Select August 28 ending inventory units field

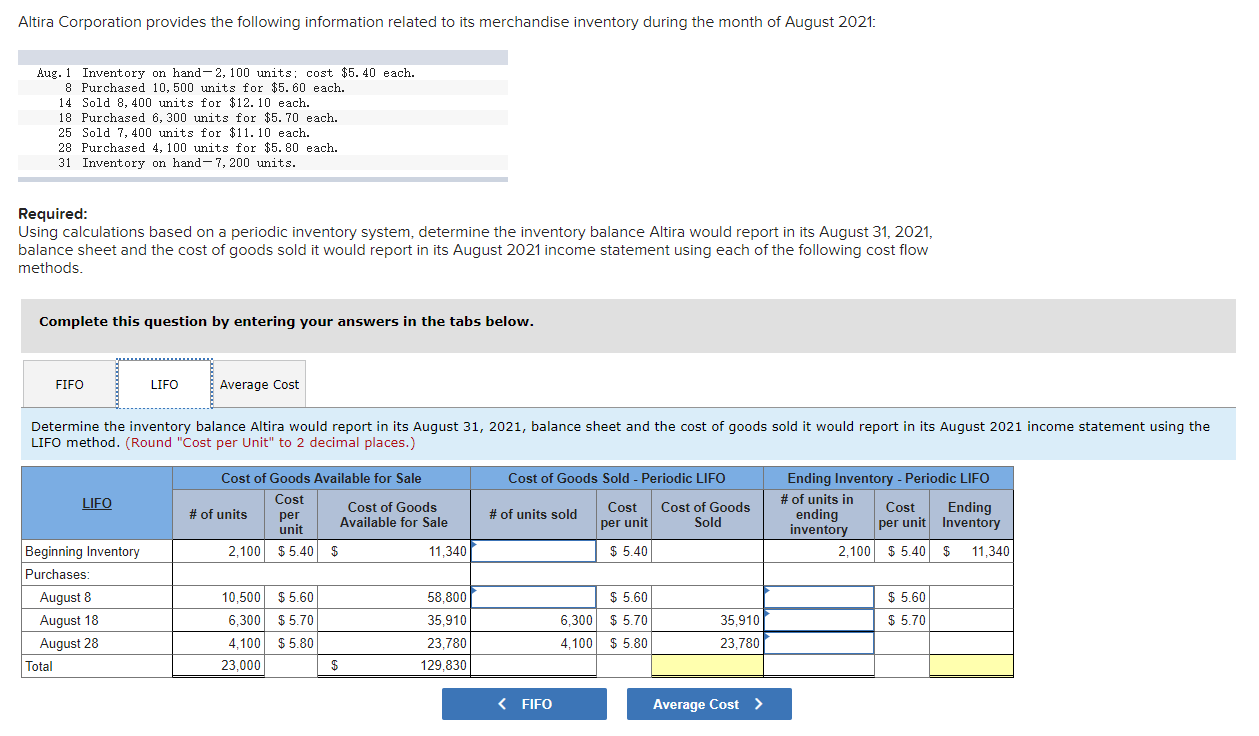pos(818,644)
